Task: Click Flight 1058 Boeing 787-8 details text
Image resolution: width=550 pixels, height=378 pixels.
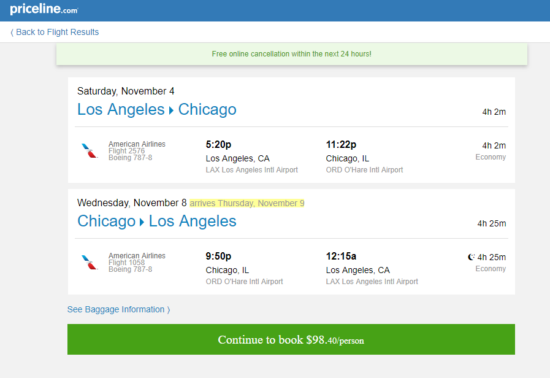Action: [130, 266]
